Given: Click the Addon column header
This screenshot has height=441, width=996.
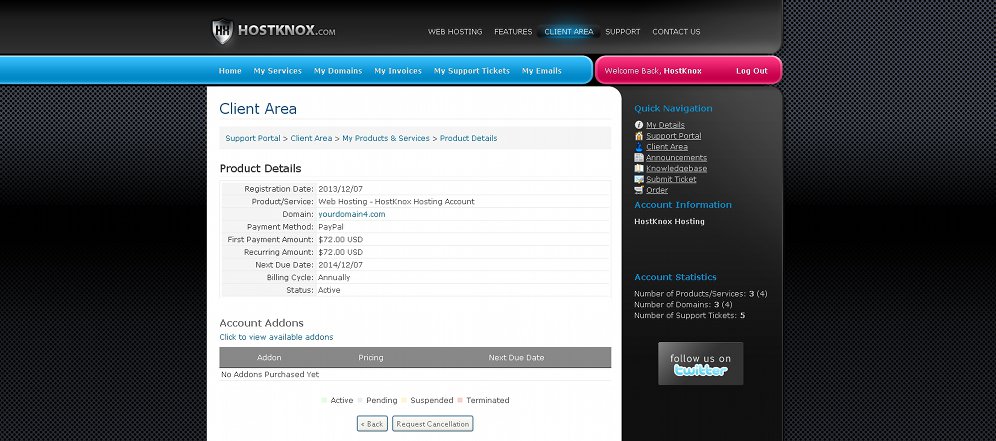Looking at the screenshot, I should point(269,358).
